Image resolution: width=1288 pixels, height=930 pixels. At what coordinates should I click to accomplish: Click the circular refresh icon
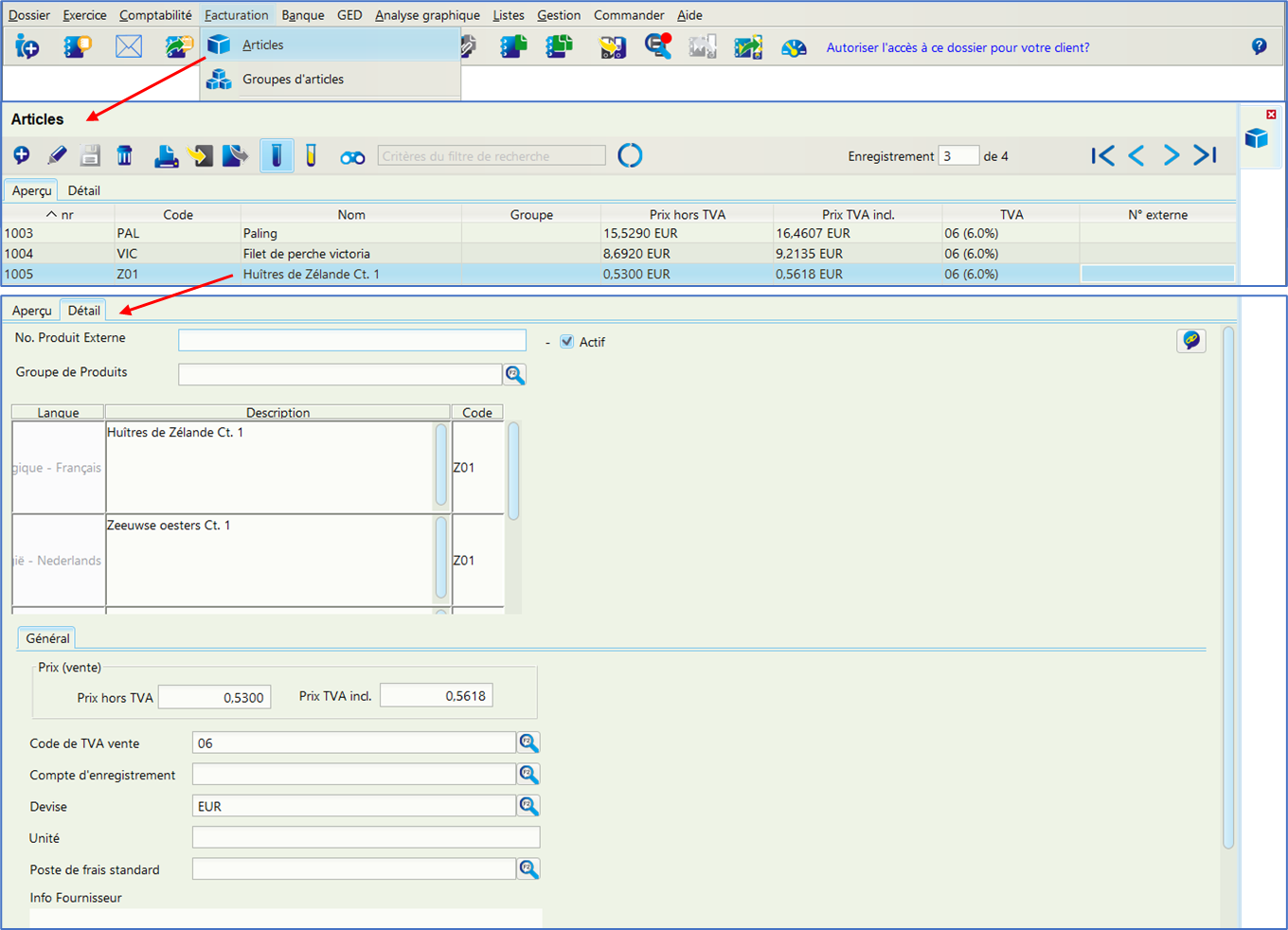pos(630,155)
